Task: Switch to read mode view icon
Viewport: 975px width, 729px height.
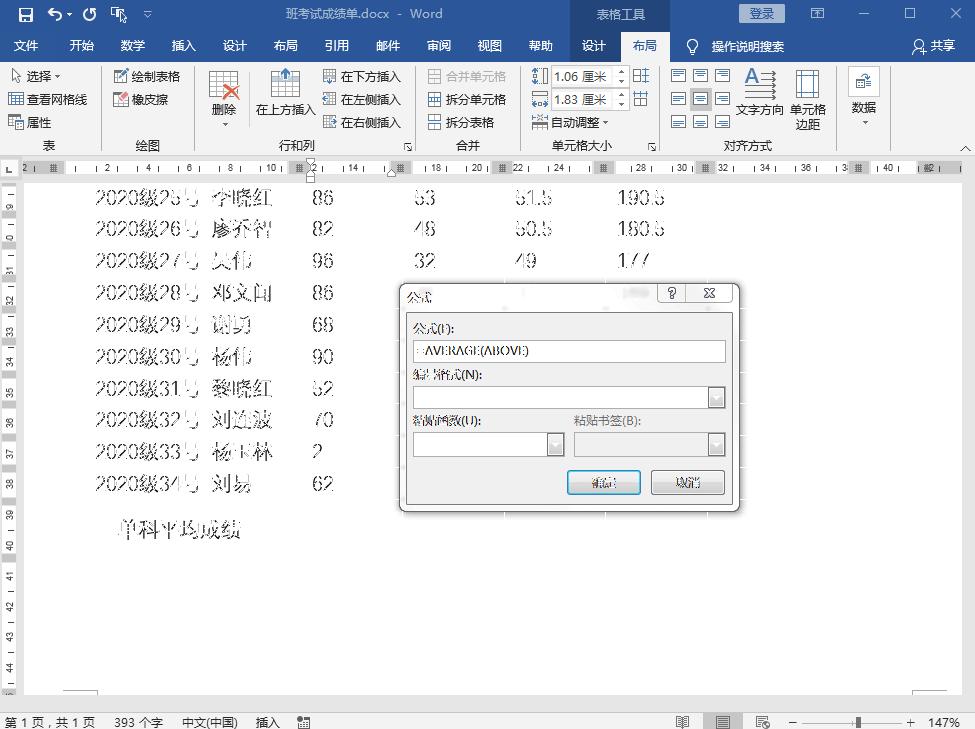Action: [683, 722]
